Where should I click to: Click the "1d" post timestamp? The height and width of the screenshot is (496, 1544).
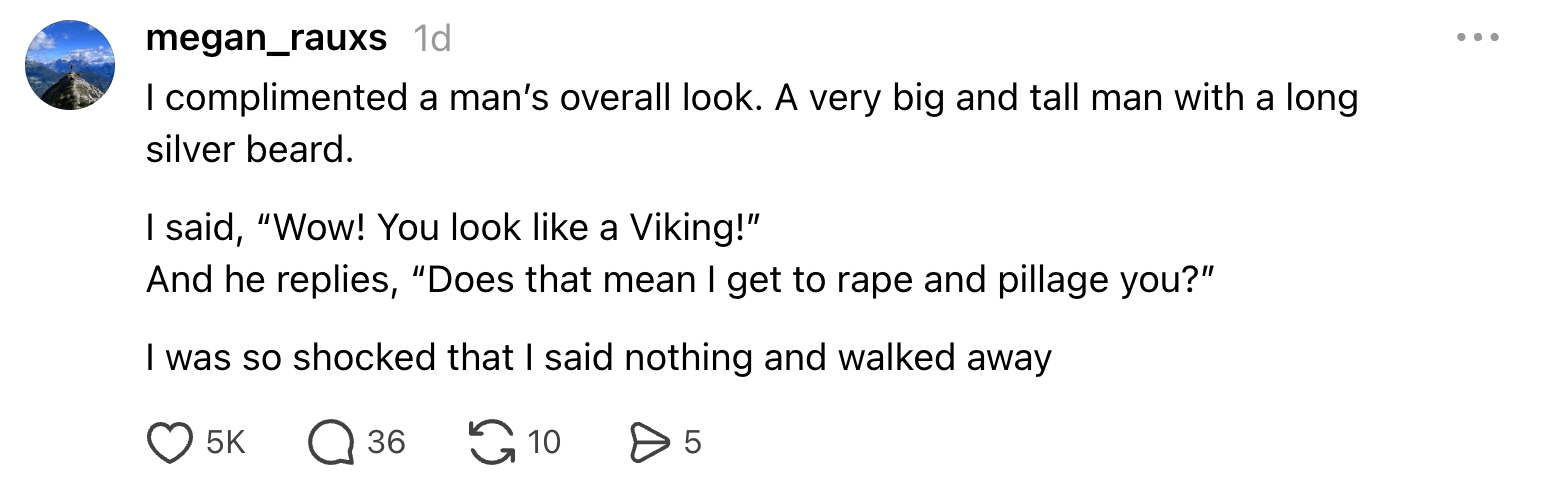coord(432,38)
